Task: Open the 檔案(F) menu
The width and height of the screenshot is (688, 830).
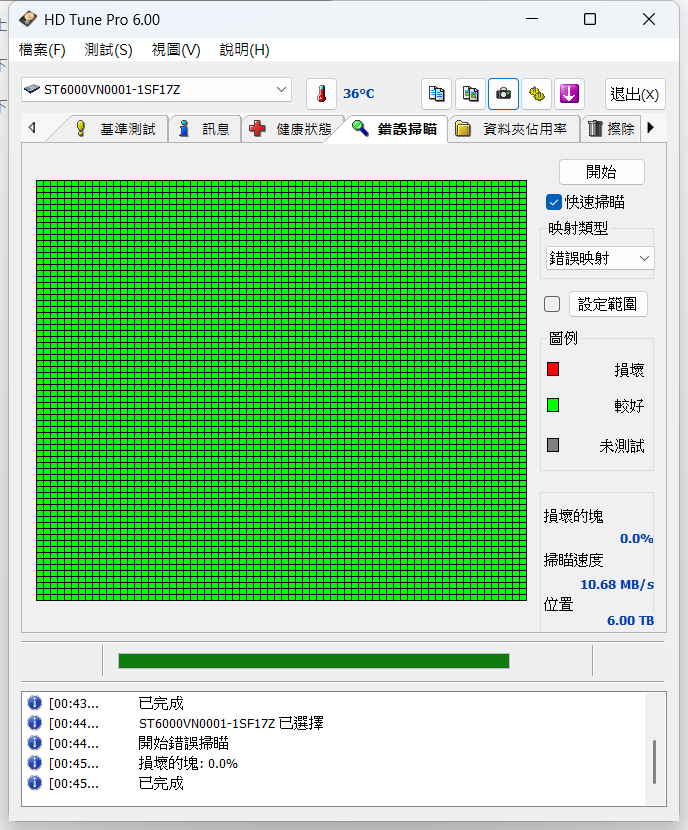Action: point(42,50)
